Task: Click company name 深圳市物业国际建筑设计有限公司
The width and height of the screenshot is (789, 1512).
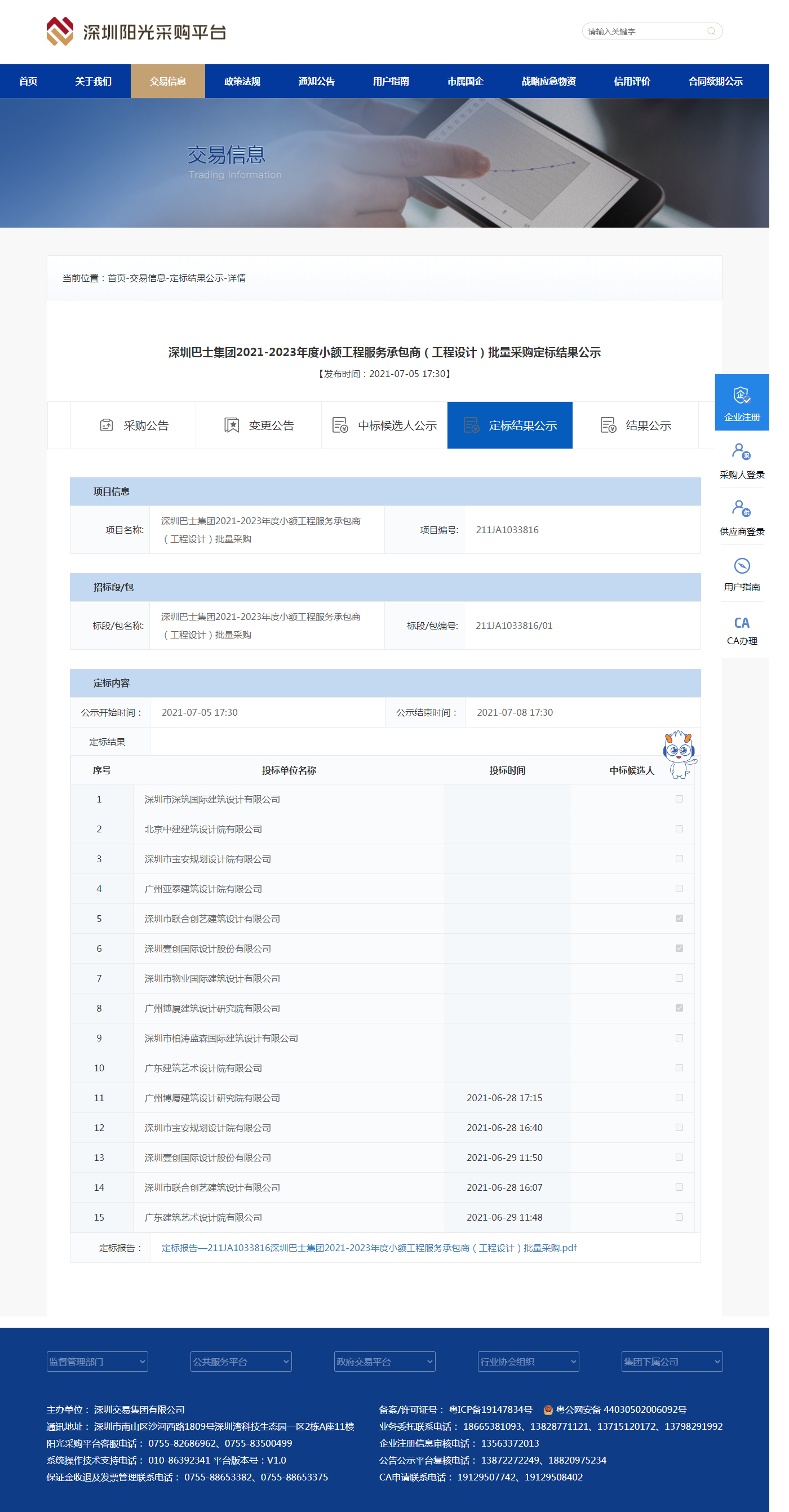Action: pos(212,978)
